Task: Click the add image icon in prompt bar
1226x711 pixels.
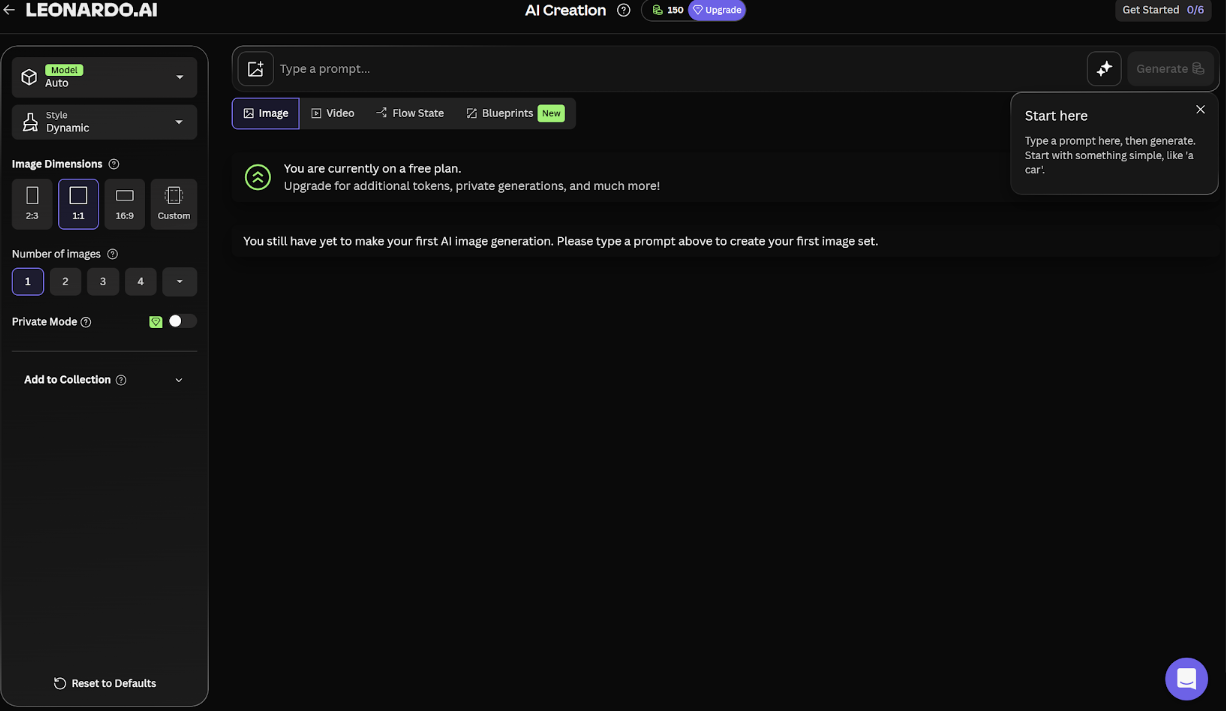Action: click(x=256, y=69)
